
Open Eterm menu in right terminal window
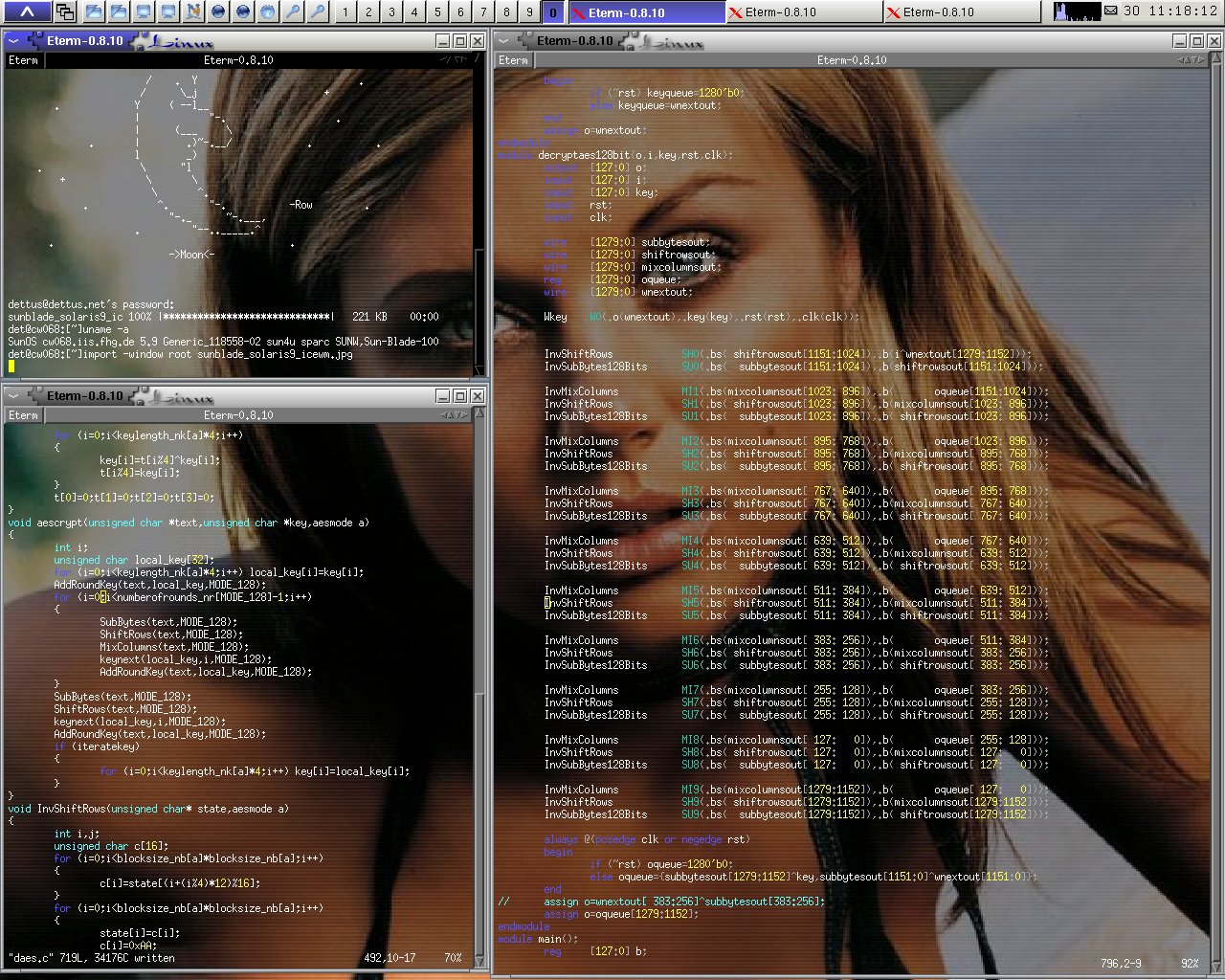coord(513,60)
